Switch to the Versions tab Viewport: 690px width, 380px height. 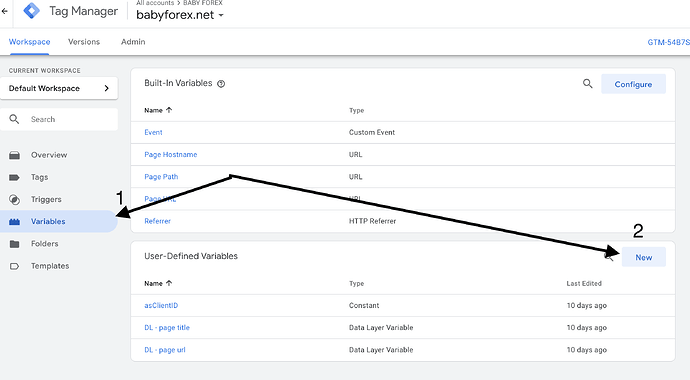pyautogui.click(x=84, y=42)
